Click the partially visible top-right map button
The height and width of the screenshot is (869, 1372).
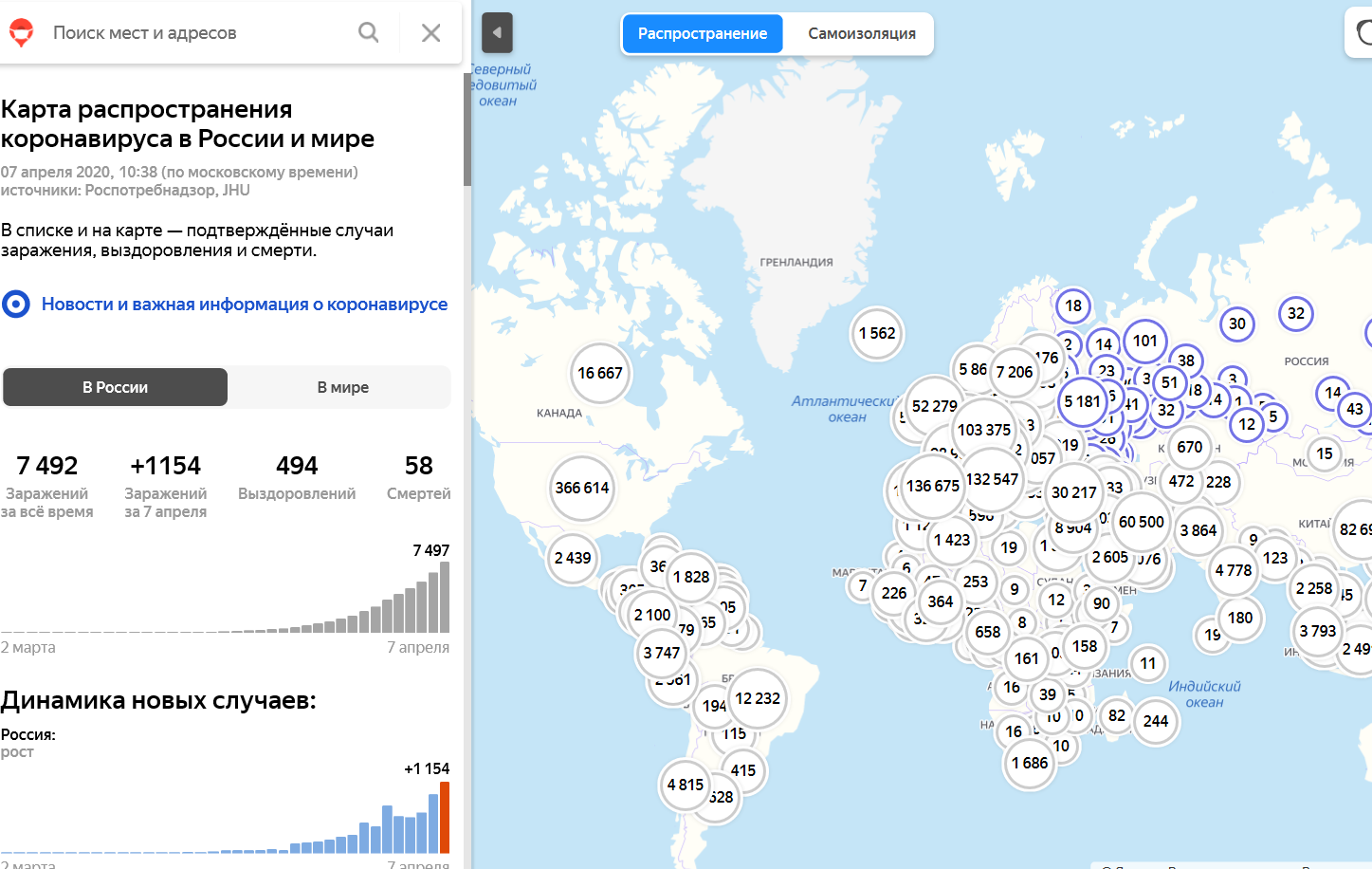1360,33
